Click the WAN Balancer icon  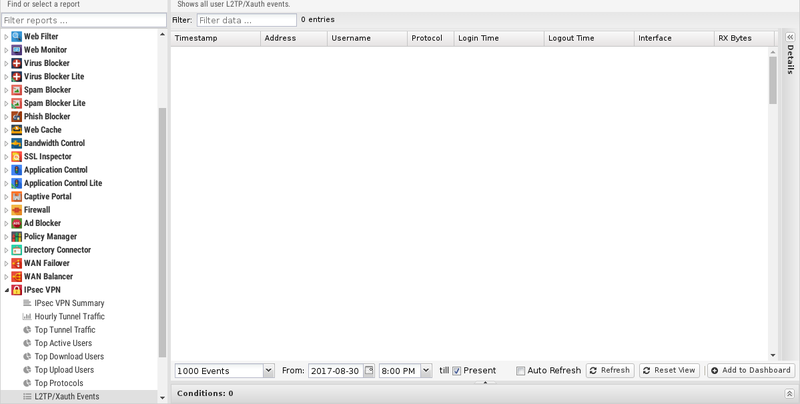pos(16,276)
